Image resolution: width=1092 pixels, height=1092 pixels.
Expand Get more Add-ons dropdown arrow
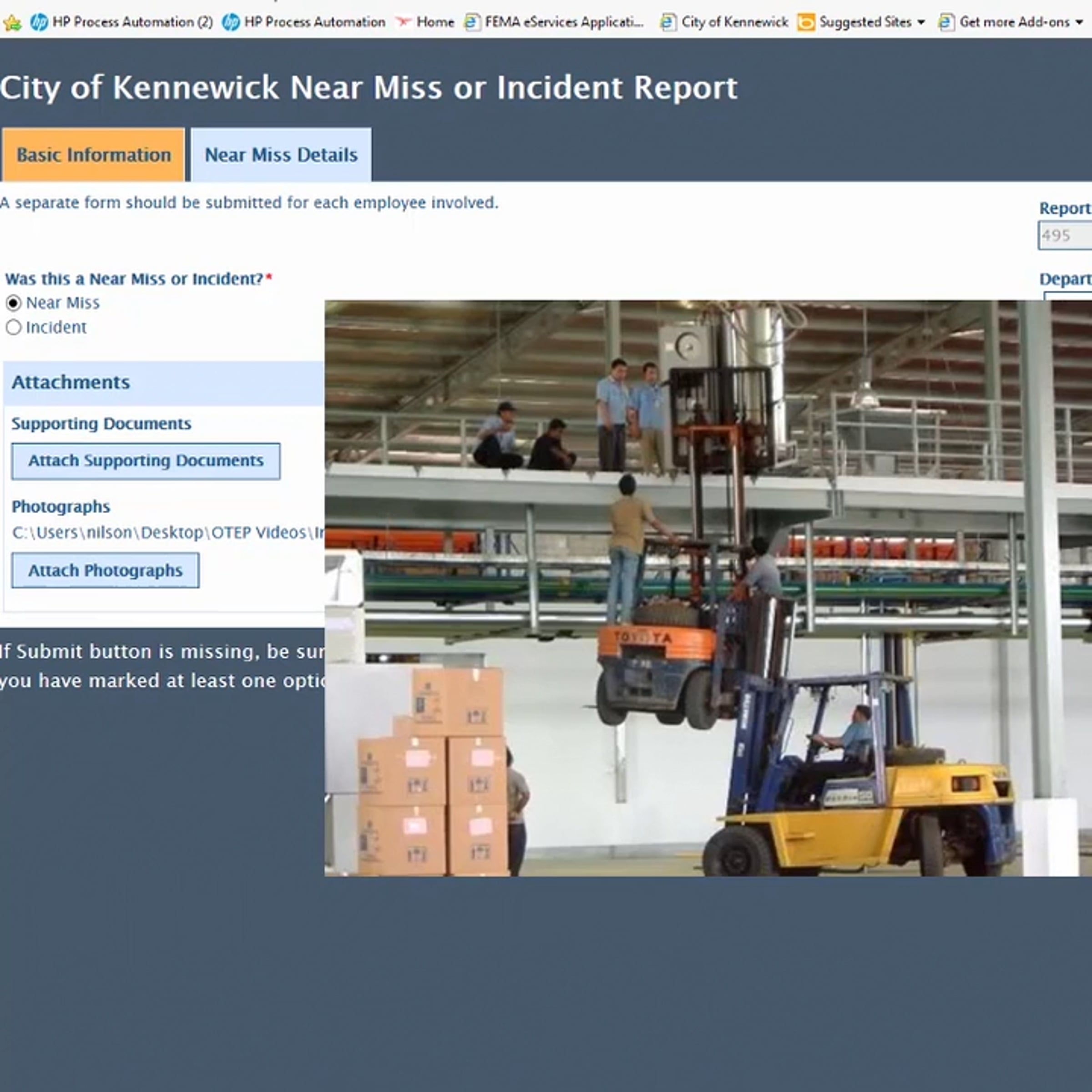coord(1079,23)
